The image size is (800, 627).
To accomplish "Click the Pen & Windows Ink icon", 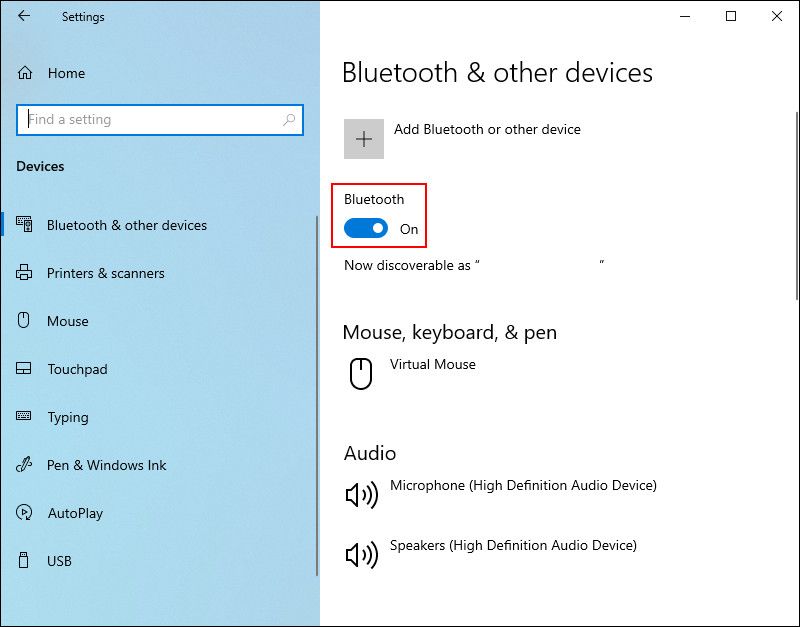I will (24, 465).
